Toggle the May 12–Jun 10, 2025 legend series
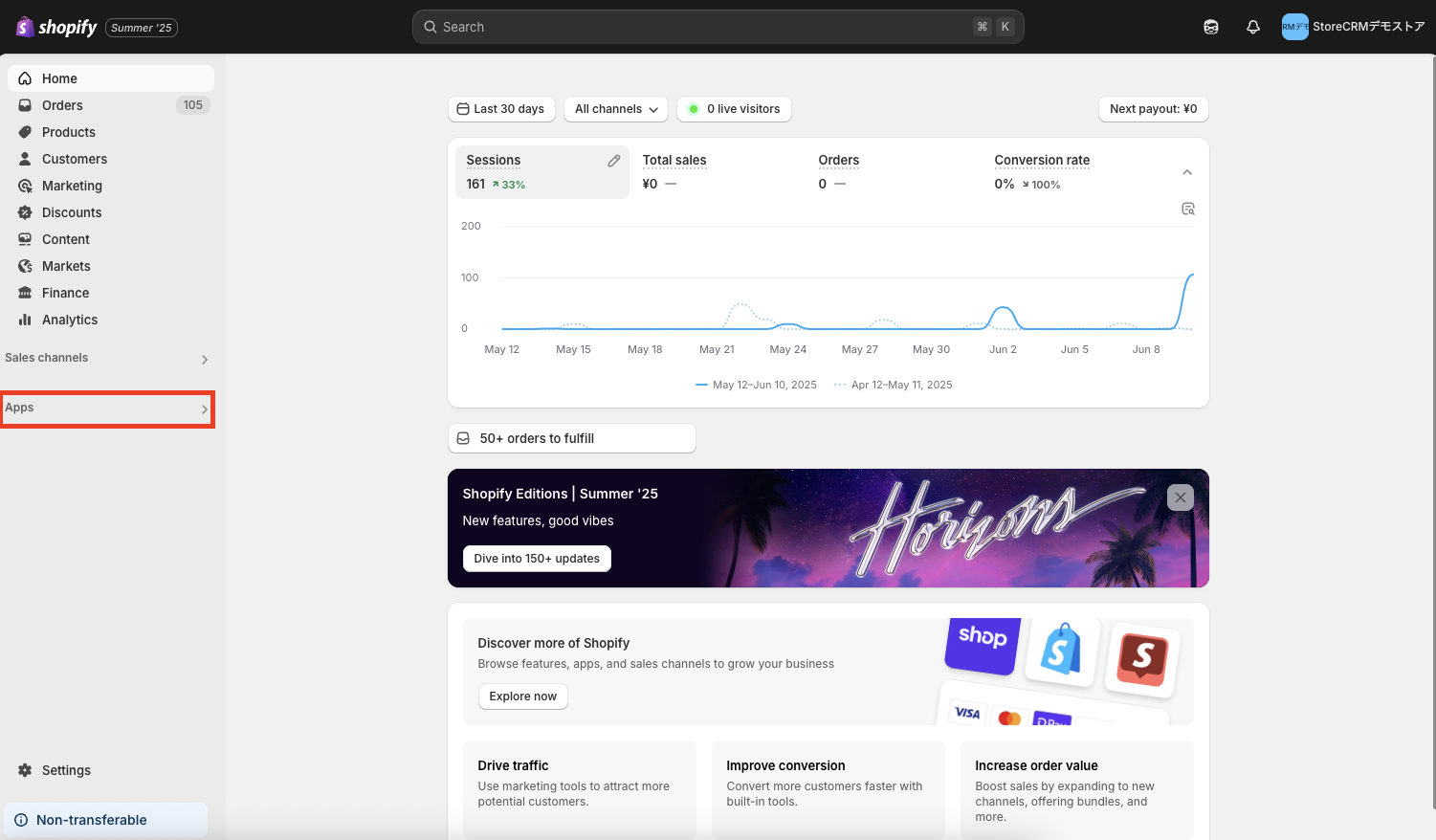The width and height of the screenshot is (1436, 840). pyautogui.click(x=756, y=385)
